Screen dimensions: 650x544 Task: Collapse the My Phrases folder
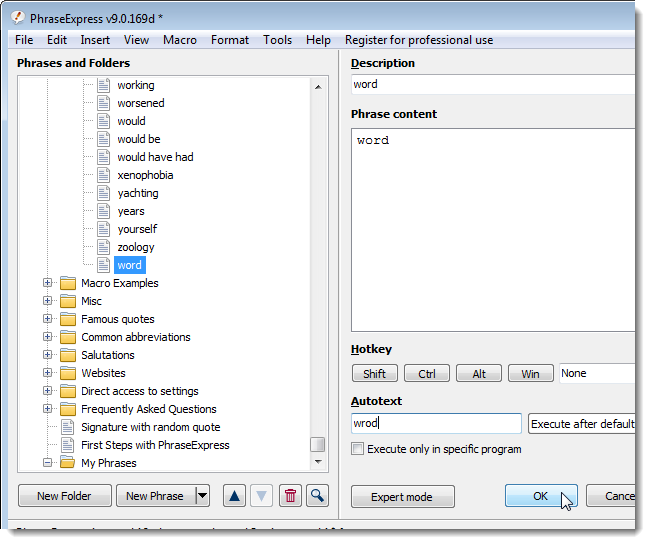coord(47,462)
